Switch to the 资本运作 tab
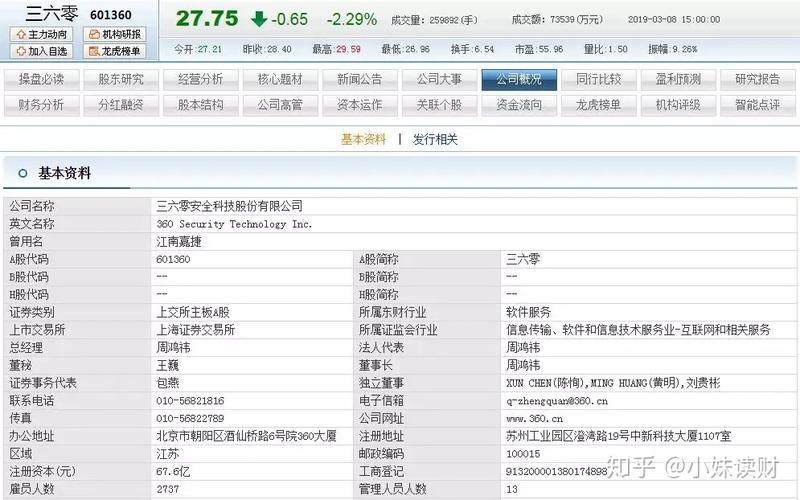This screenshot has width=800, height=500. 360,105
